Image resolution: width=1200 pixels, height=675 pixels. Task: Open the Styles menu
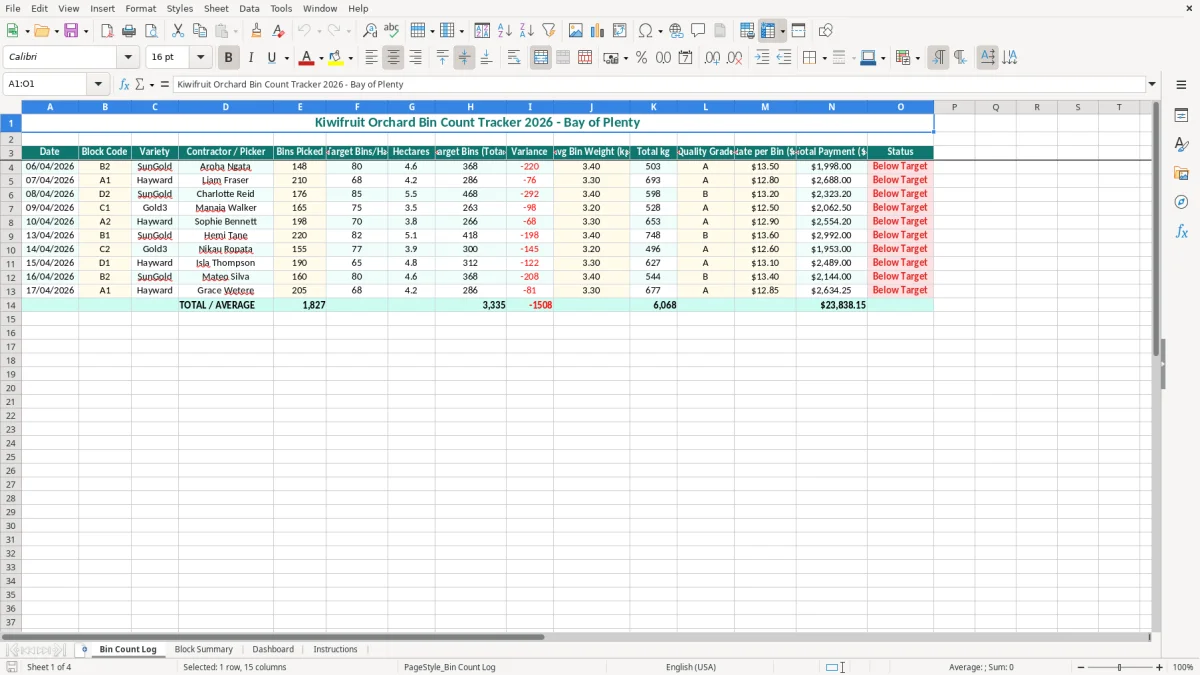180,8
